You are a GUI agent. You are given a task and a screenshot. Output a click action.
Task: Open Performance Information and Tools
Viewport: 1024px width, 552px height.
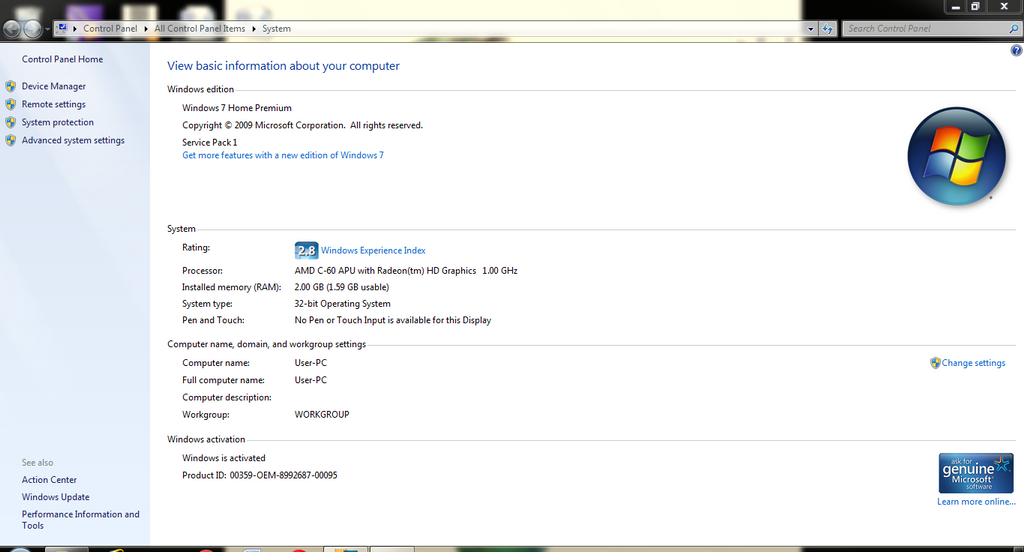pos(80,520)
